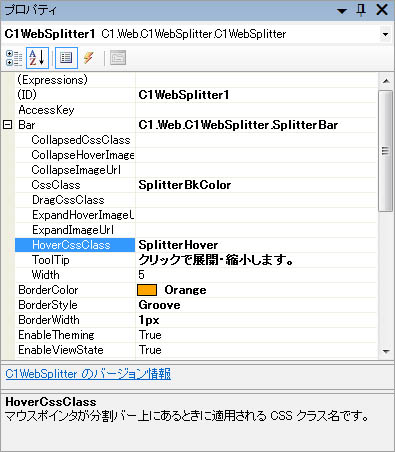Select the EnableViewState property name
Screen dimensions: 395x452
(x=61, y=350)
